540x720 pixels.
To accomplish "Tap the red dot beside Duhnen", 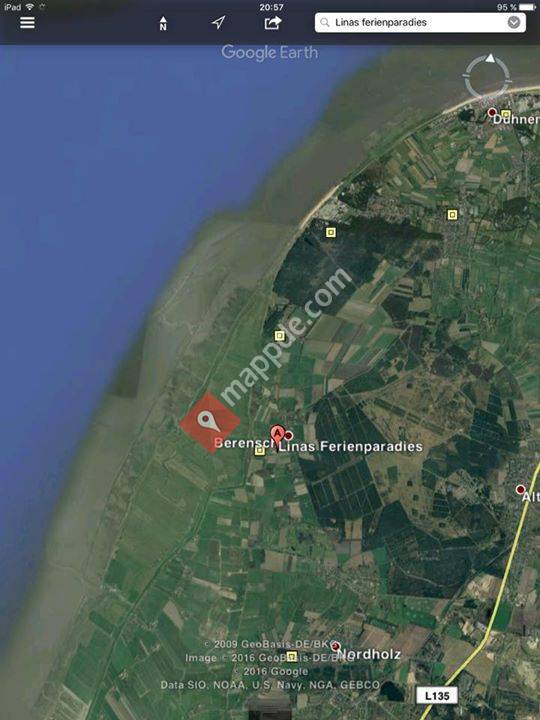I will click(x=492, y=112).
